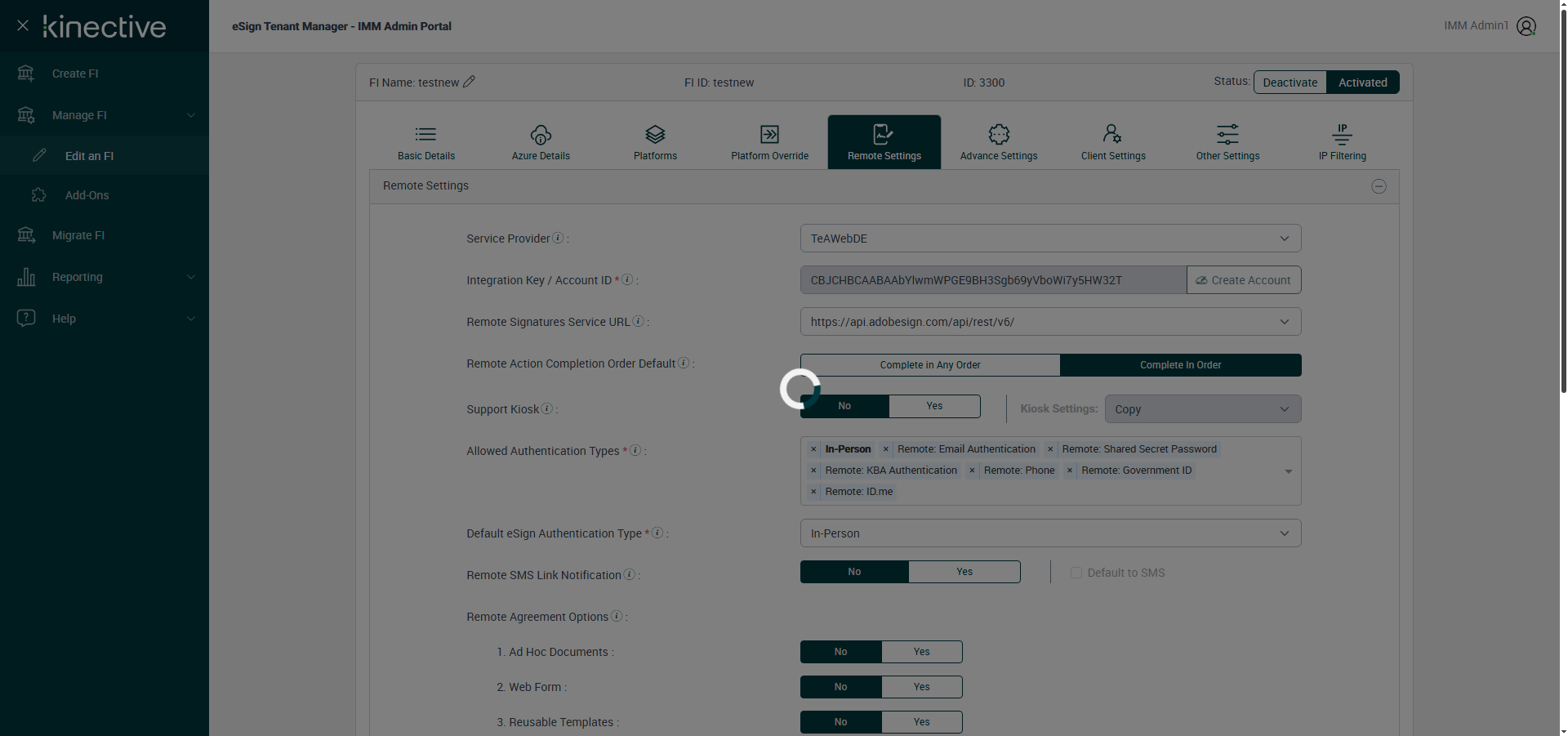Close the sidebar with the X icon
This screenshot has width=1568, height=736.
coord(23,26)
